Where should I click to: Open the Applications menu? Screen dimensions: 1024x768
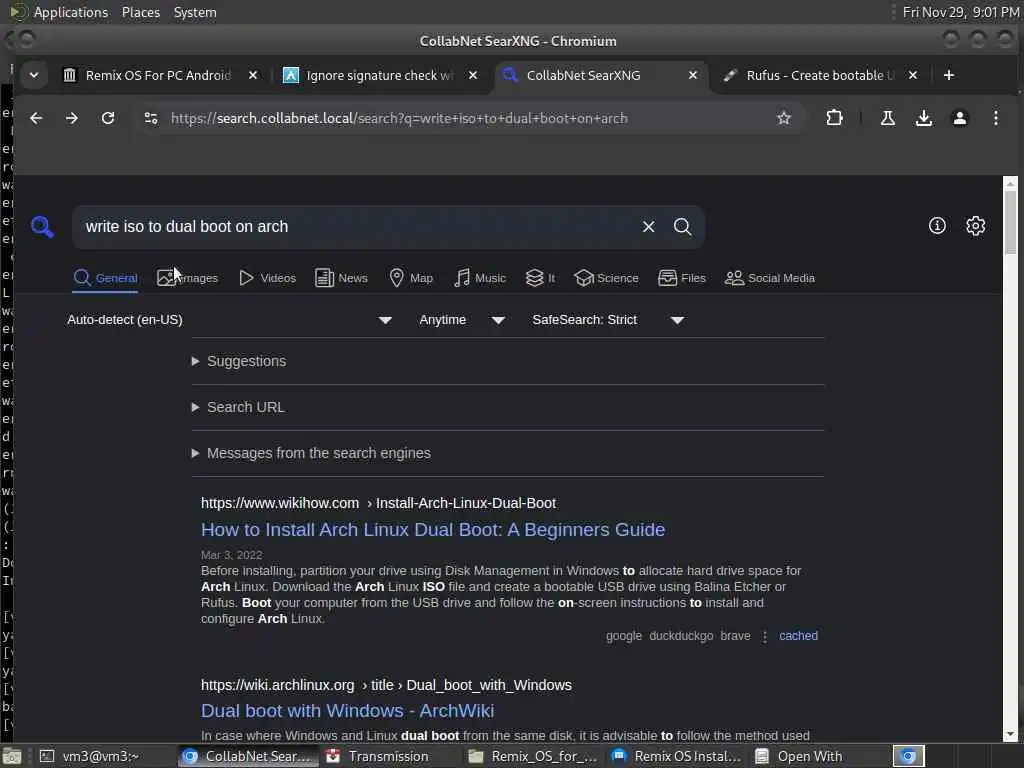71,12
